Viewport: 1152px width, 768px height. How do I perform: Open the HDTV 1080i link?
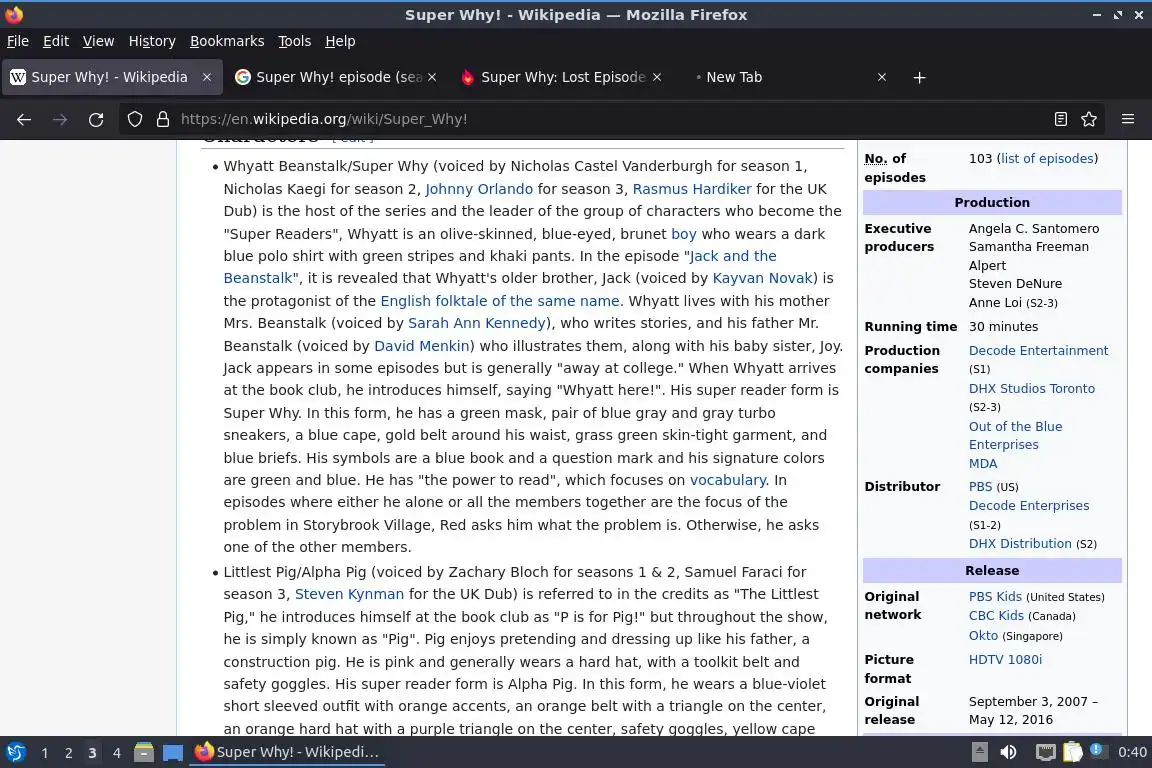coord(1005,660)
